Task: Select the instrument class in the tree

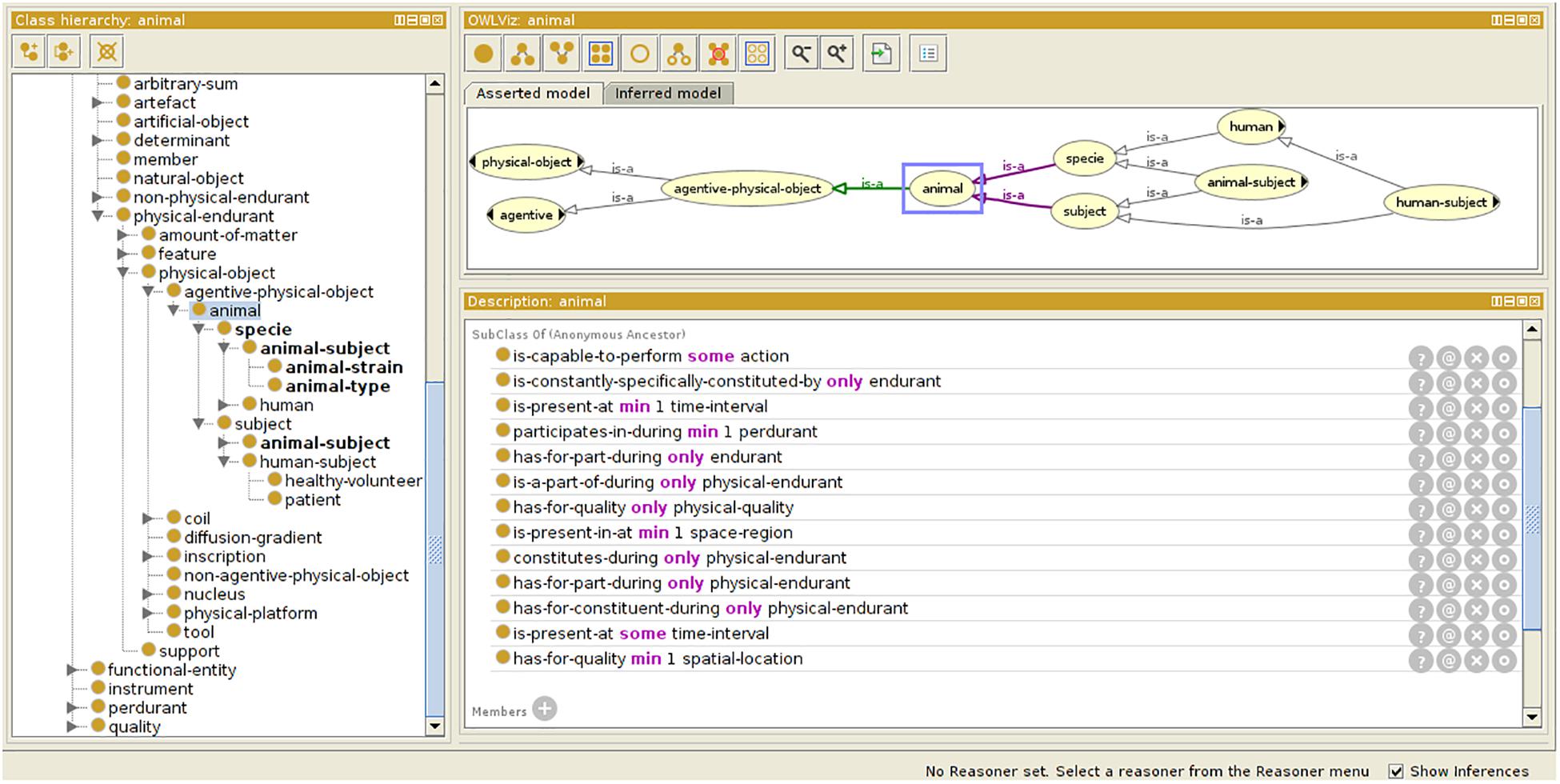Action: 150,689
